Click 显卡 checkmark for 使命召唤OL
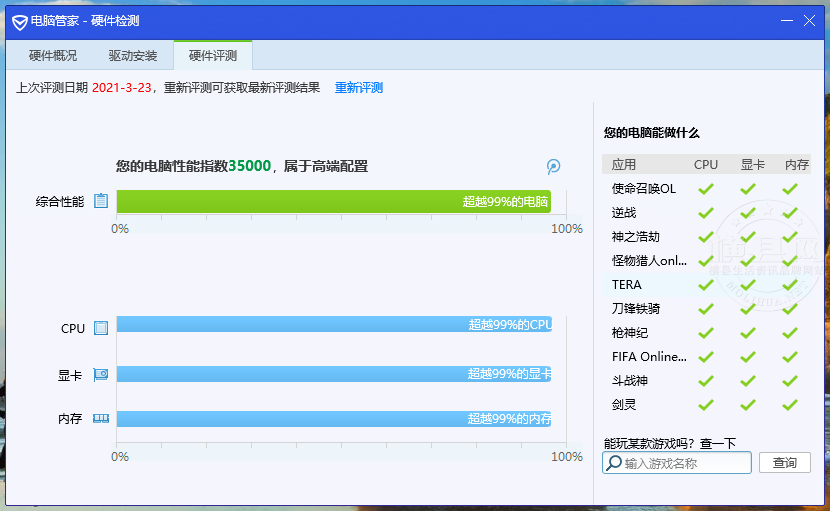The image size is (830, 511). [747, 189]
